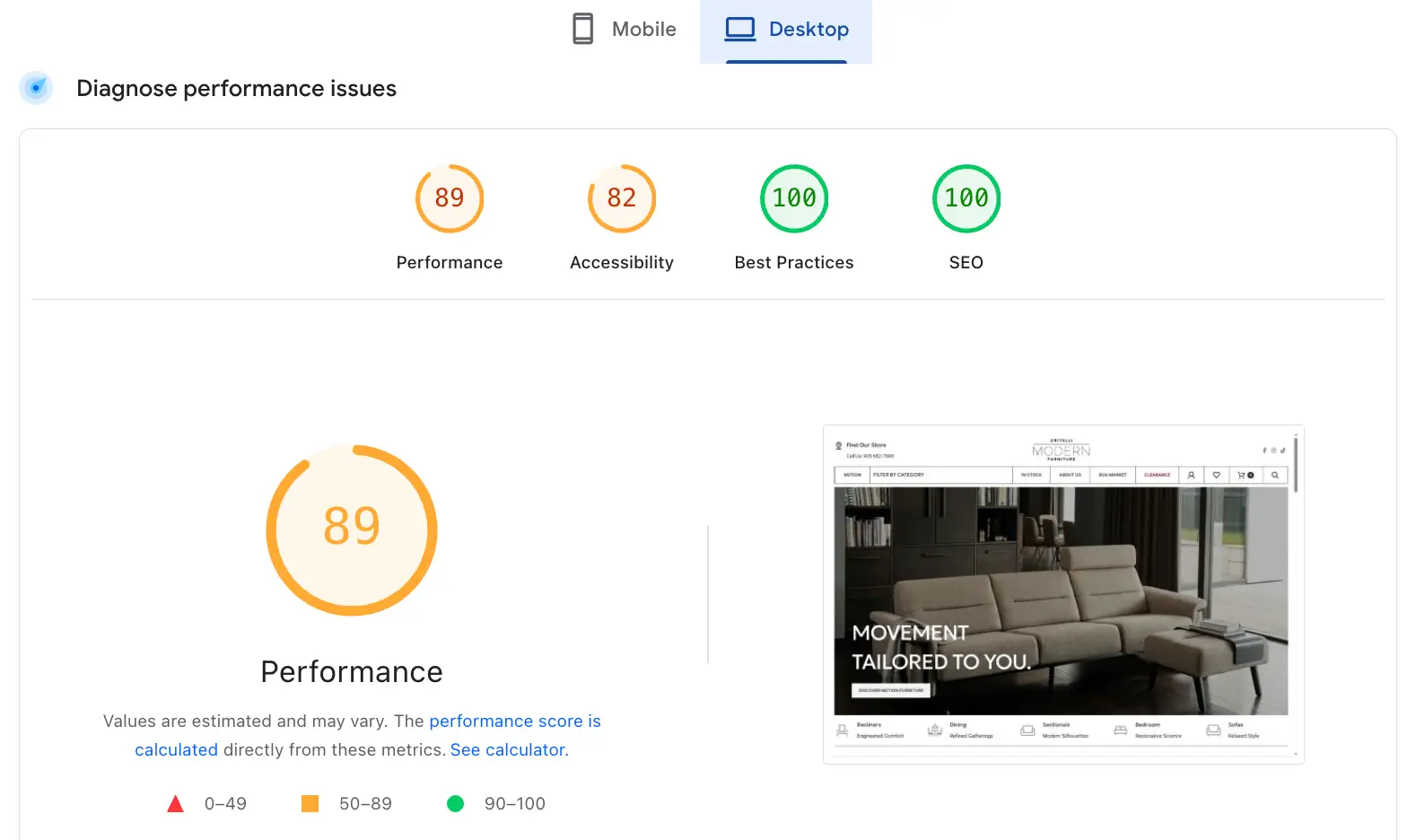
Task: Click the "Accessibility" label under 82
Action: click(x=622, y=263)
